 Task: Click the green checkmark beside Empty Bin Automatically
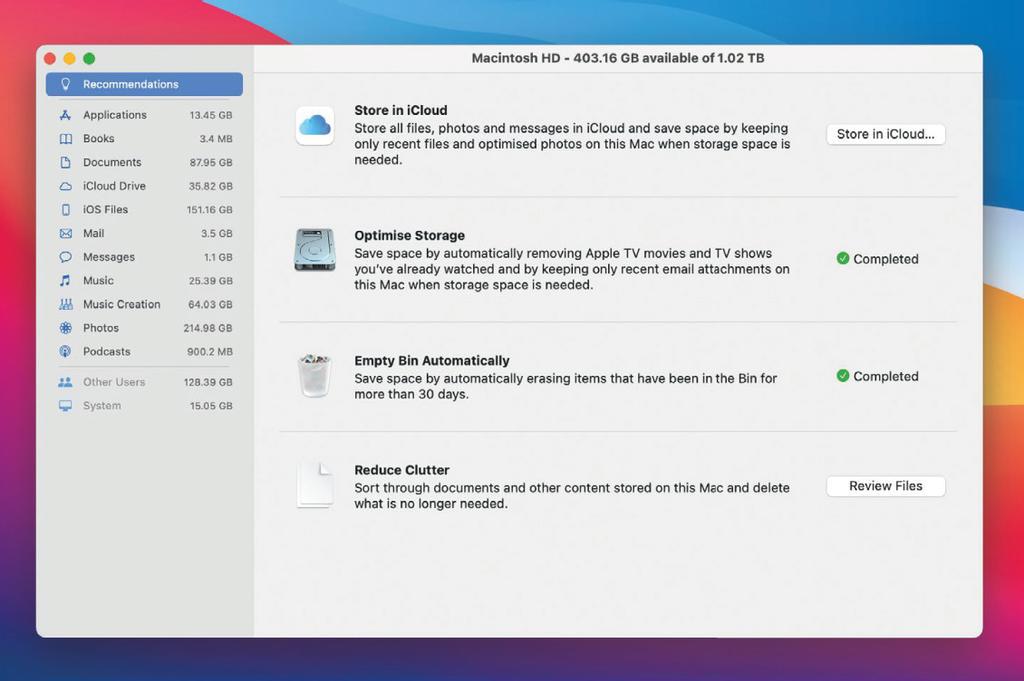pos(842,375)
